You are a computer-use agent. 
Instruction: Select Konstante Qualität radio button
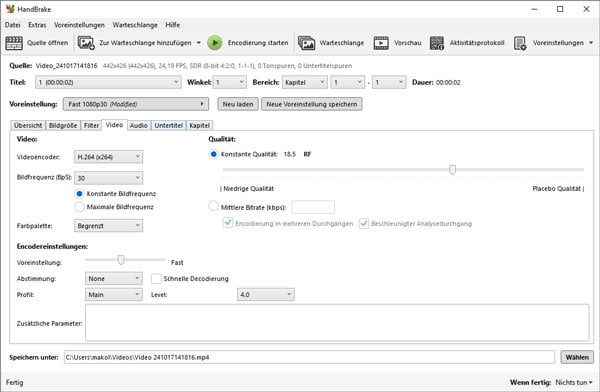[x=214, y=154]
